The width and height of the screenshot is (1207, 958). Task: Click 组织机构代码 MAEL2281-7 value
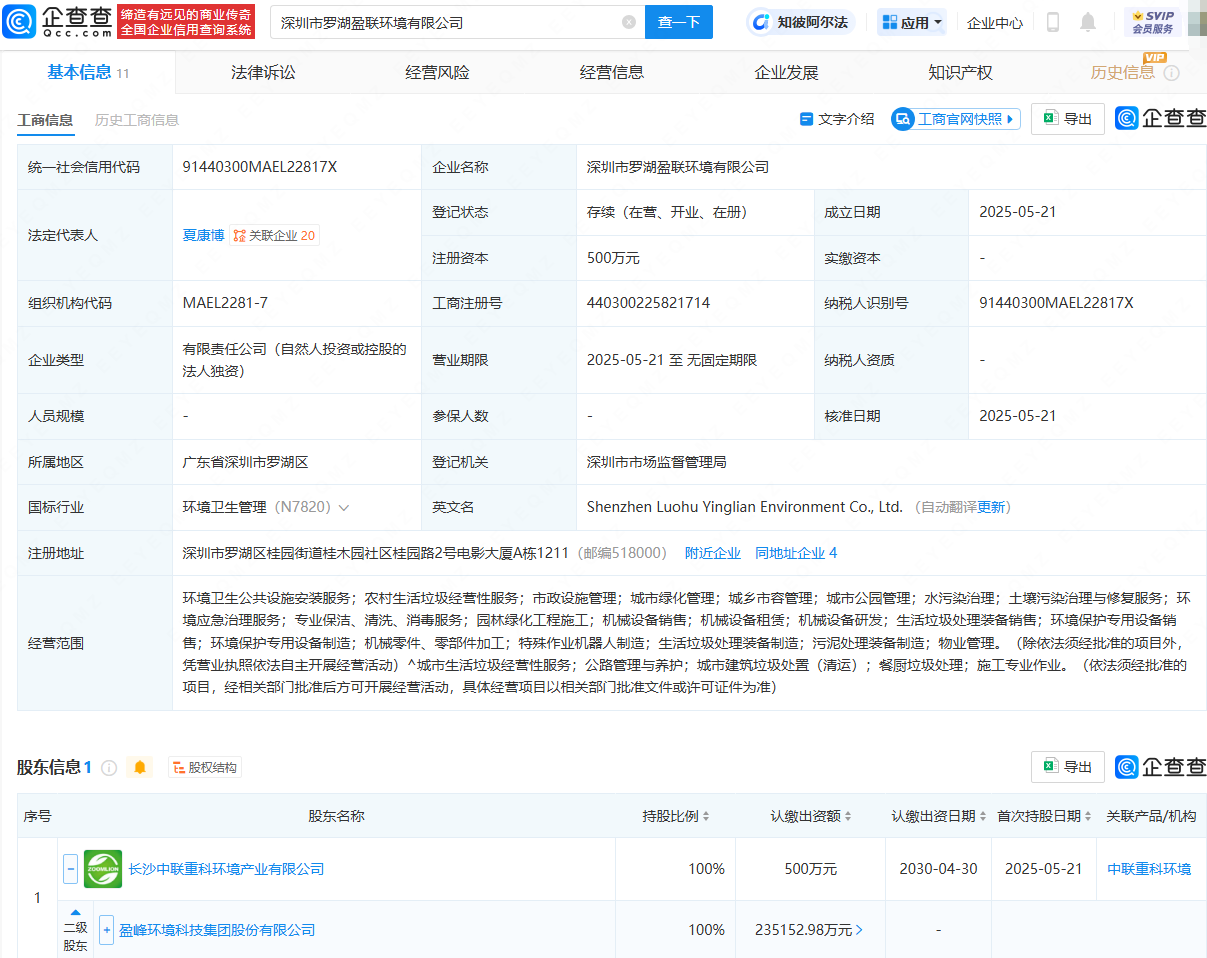tap(225, 303)
